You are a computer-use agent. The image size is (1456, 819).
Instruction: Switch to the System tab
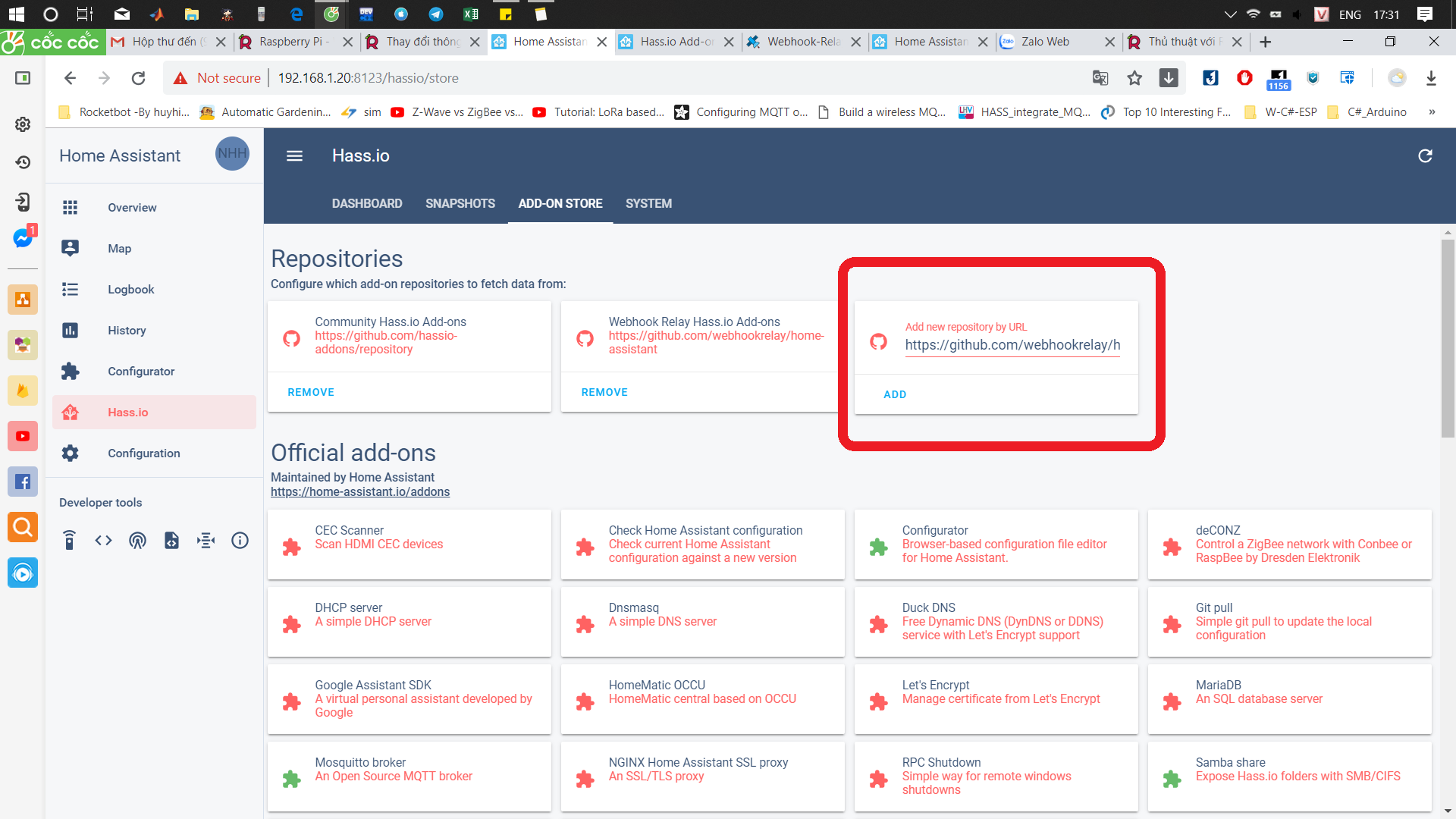pos(648,203)
